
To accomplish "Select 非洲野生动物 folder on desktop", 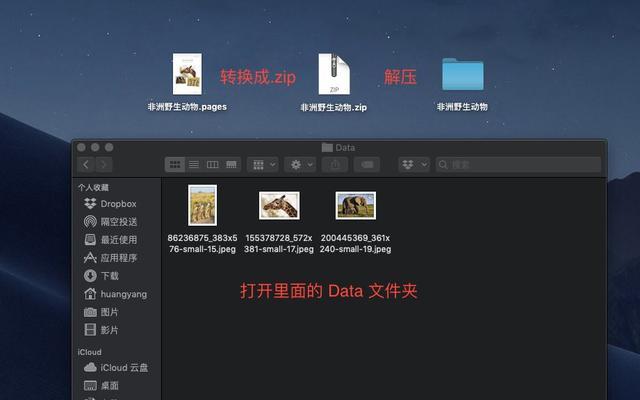I will point(463,74).
